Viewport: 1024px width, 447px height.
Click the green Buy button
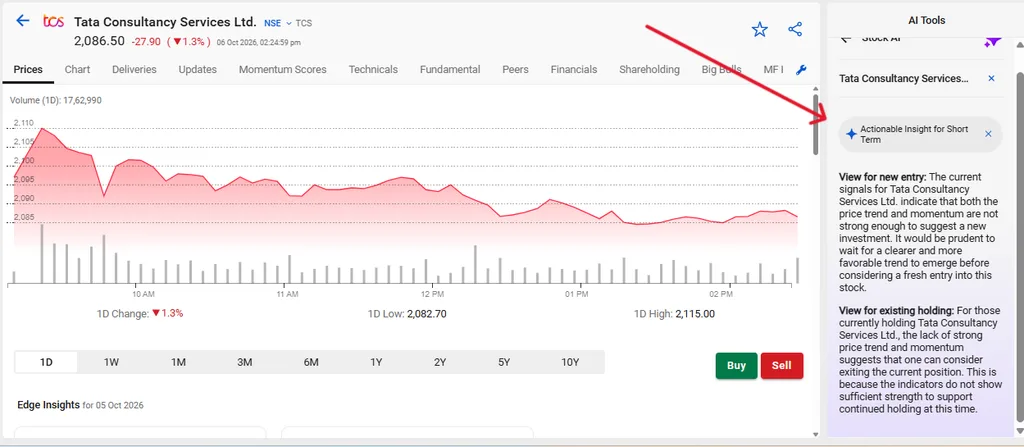[736, 366]
